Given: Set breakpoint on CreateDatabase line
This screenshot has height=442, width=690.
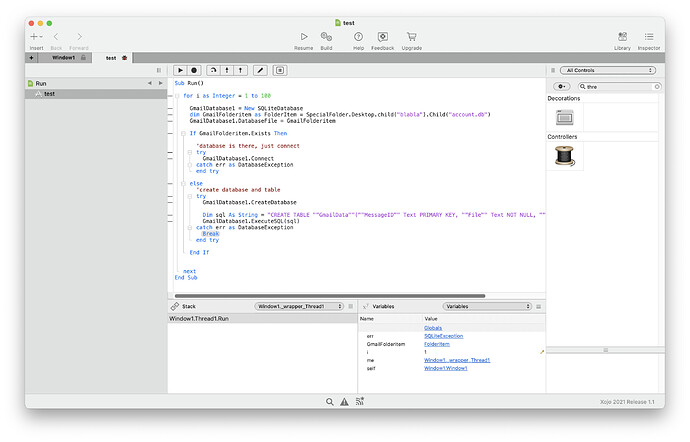Looking at the screenshot, I should (x=170, y=203).
